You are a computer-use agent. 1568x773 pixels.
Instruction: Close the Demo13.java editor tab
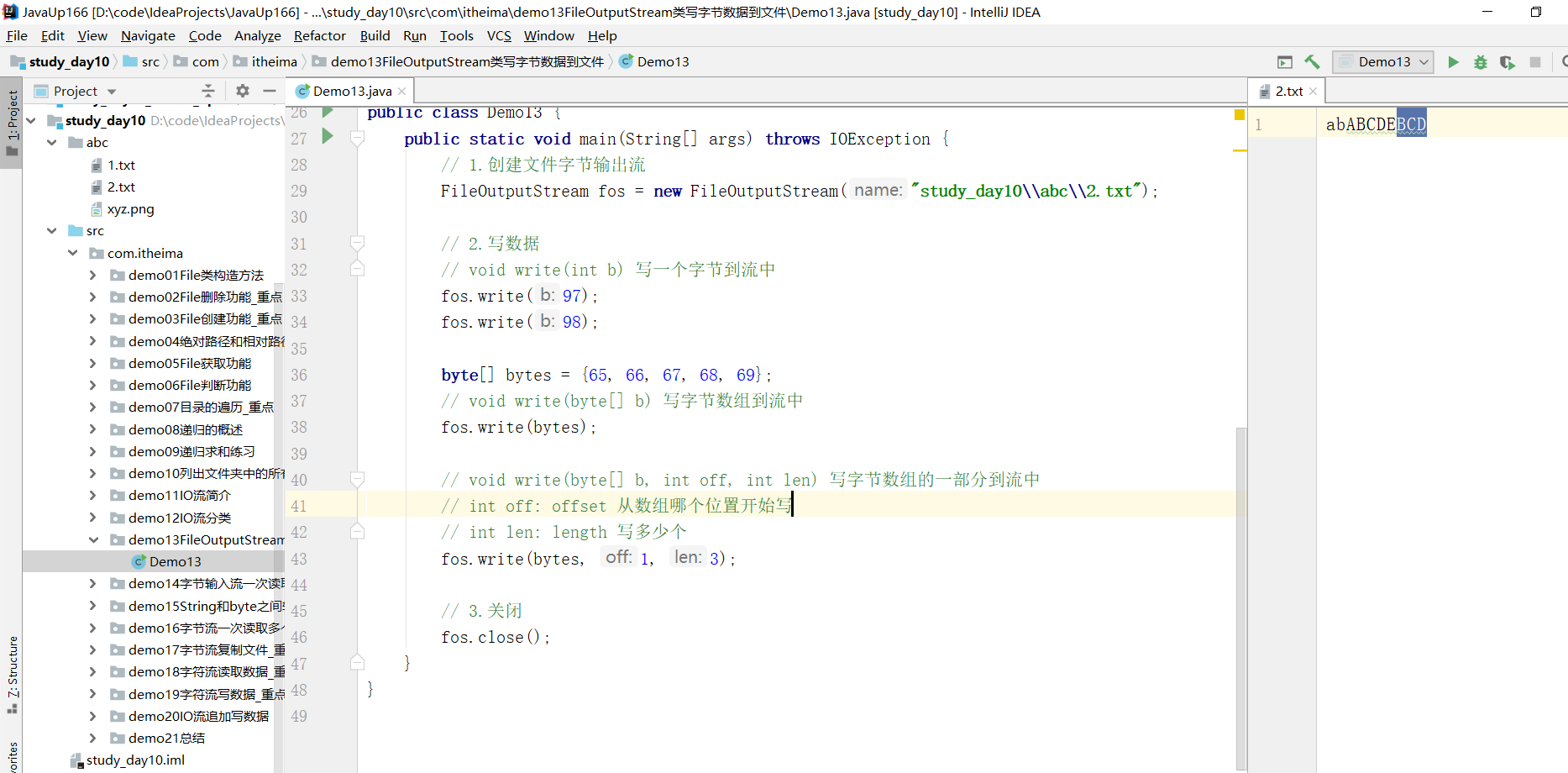(x=402, y=92)
